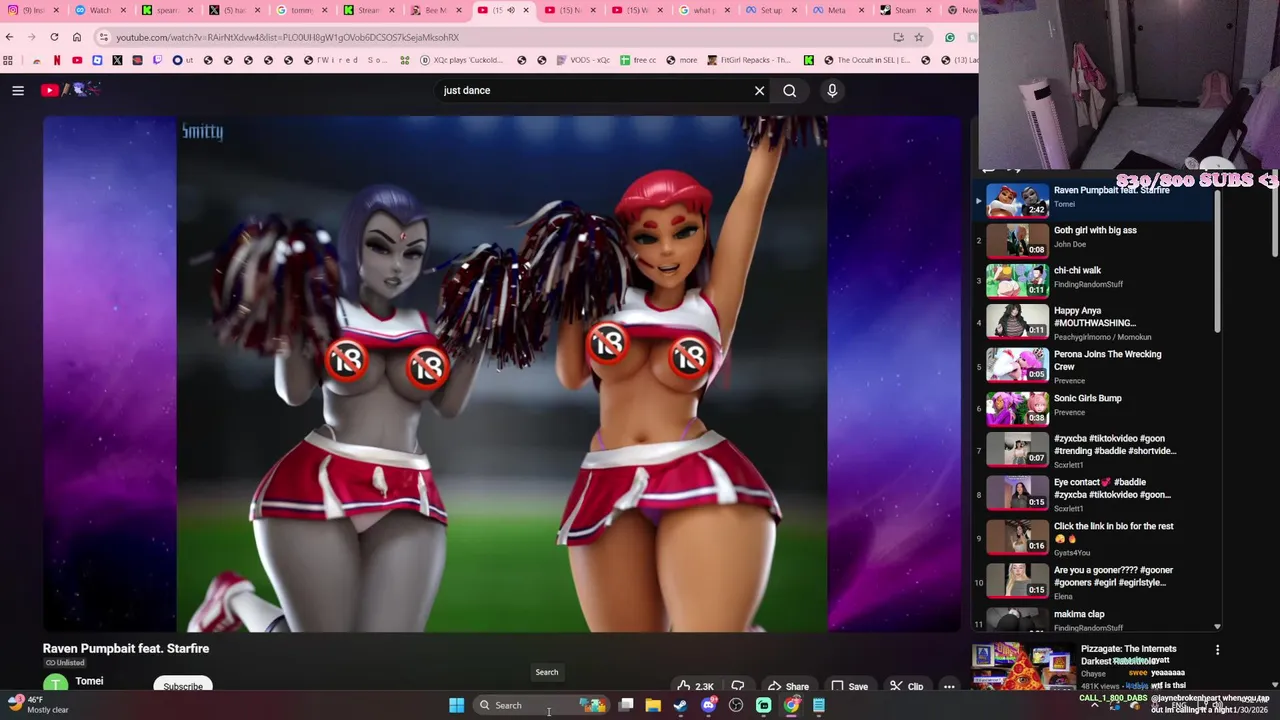Click the YouTube URL in the address bar
Screen dimensions: 1280x720
coord(287,37)
